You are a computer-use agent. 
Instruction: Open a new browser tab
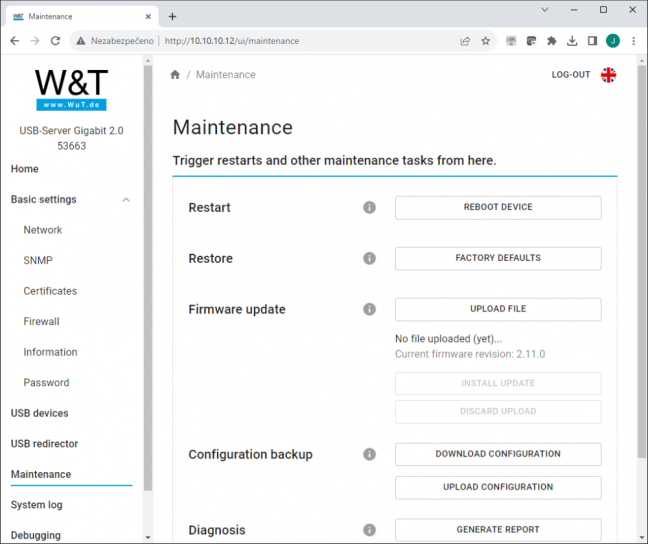point(172,17)
